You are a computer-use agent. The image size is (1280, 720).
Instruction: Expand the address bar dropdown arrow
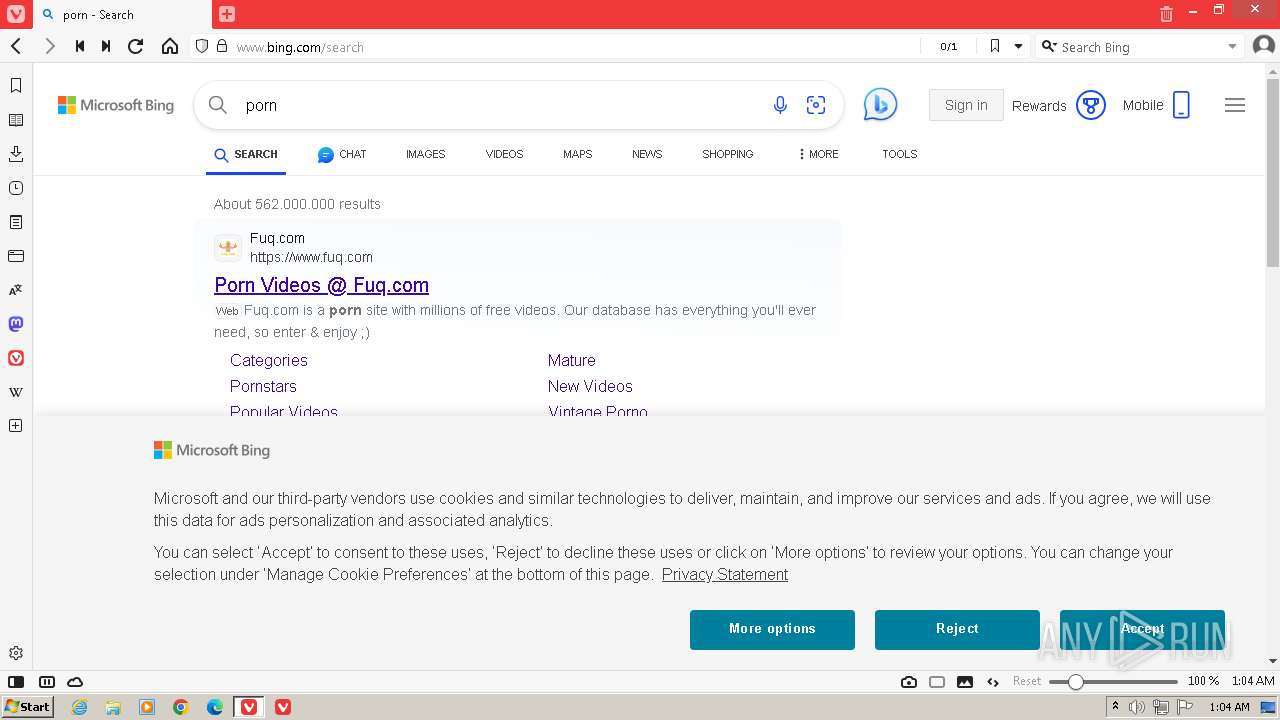[1018, 46]
